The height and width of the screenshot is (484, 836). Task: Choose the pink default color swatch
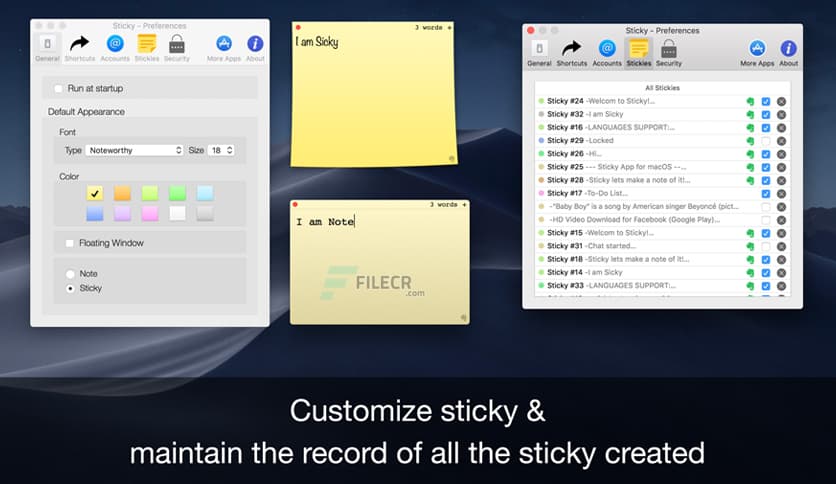[x=150, y=213]
